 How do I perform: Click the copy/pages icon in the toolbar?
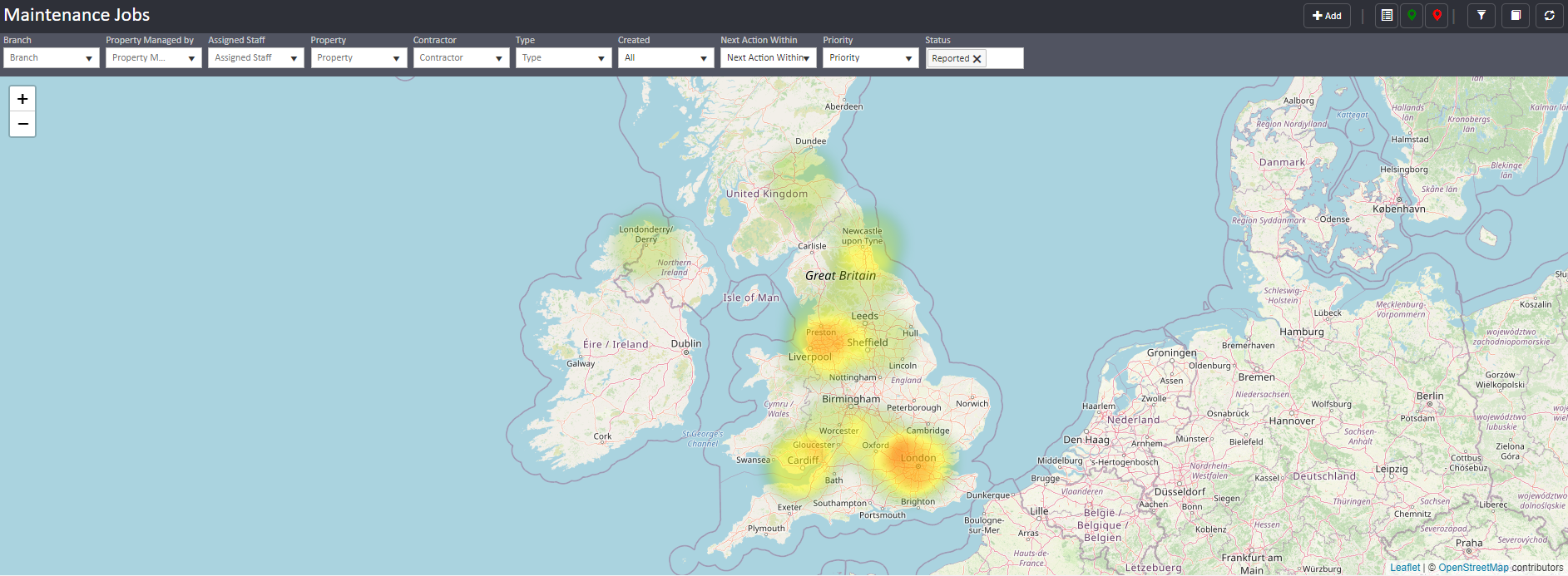pos(1516,16)
